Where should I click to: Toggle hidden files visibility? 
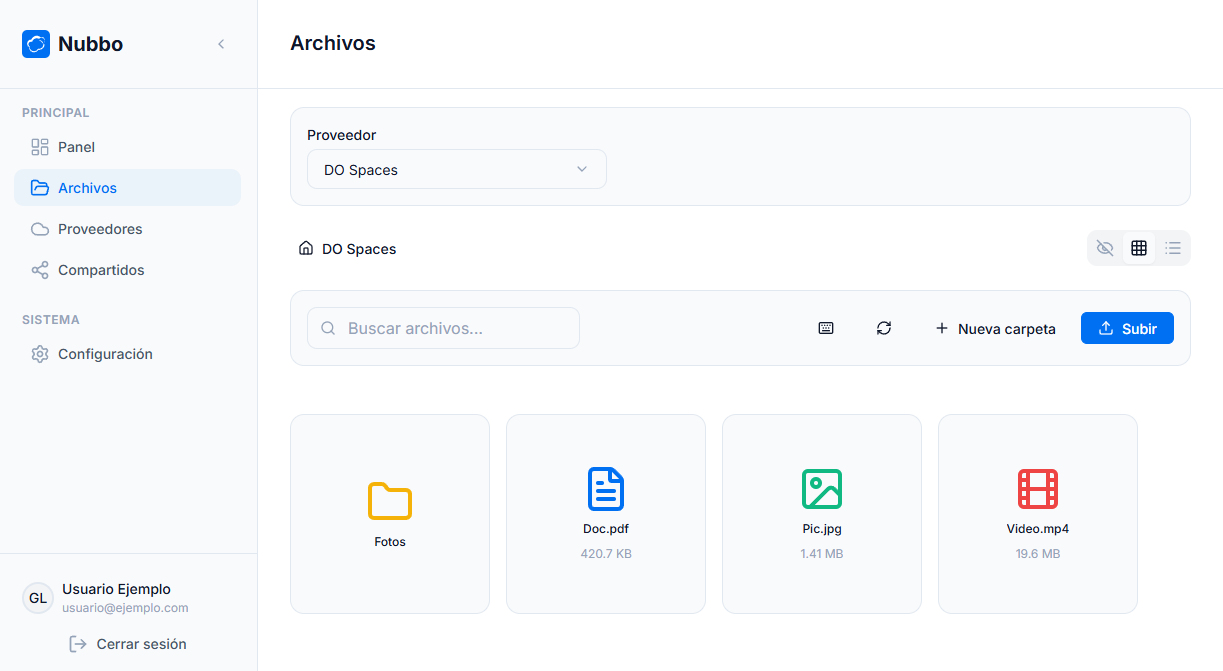click(x=1105, y=248)
